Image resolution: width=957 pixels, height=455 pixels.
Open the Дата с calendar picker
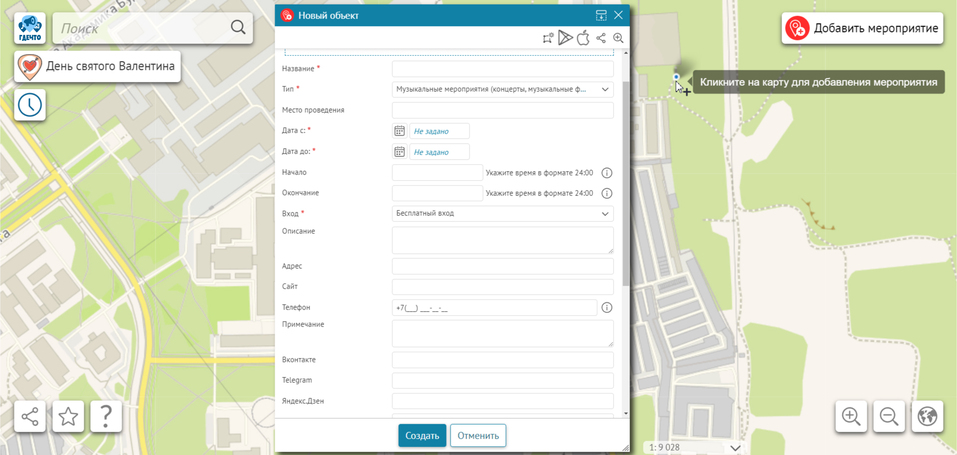[399, 131]
